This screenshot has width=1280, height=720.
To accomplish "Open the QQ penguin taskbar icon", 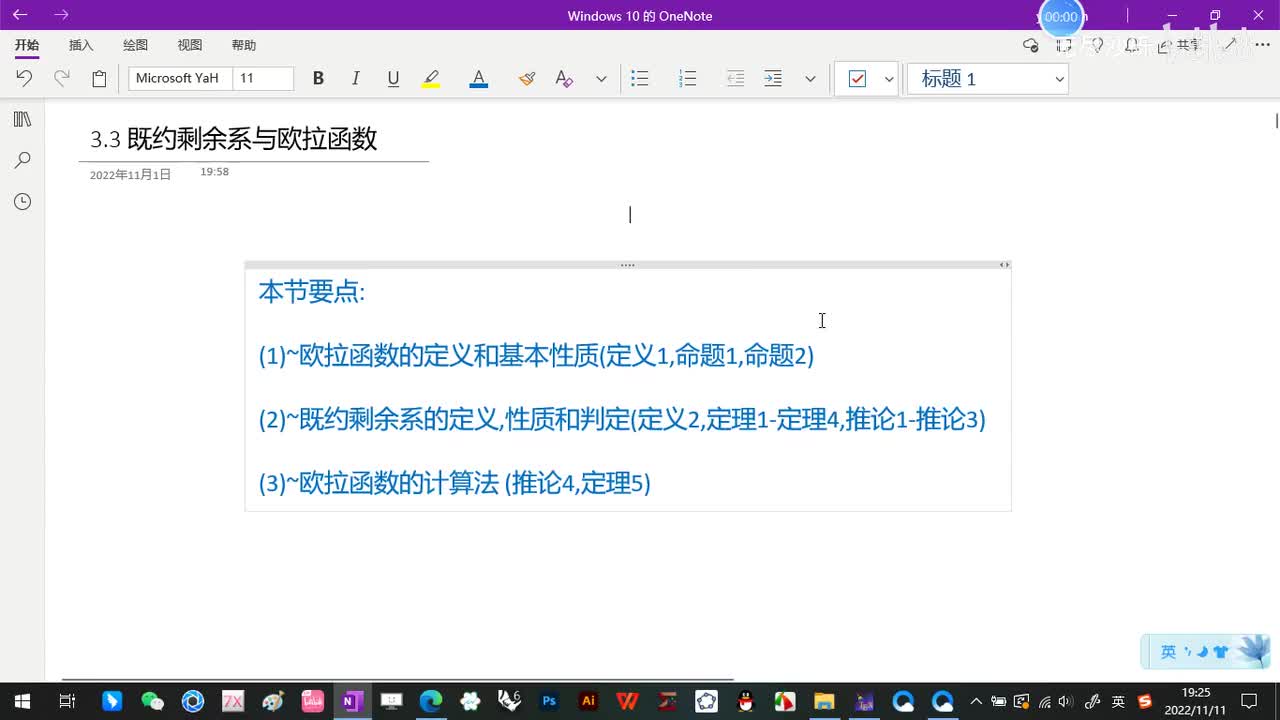I will coord(745,701).
